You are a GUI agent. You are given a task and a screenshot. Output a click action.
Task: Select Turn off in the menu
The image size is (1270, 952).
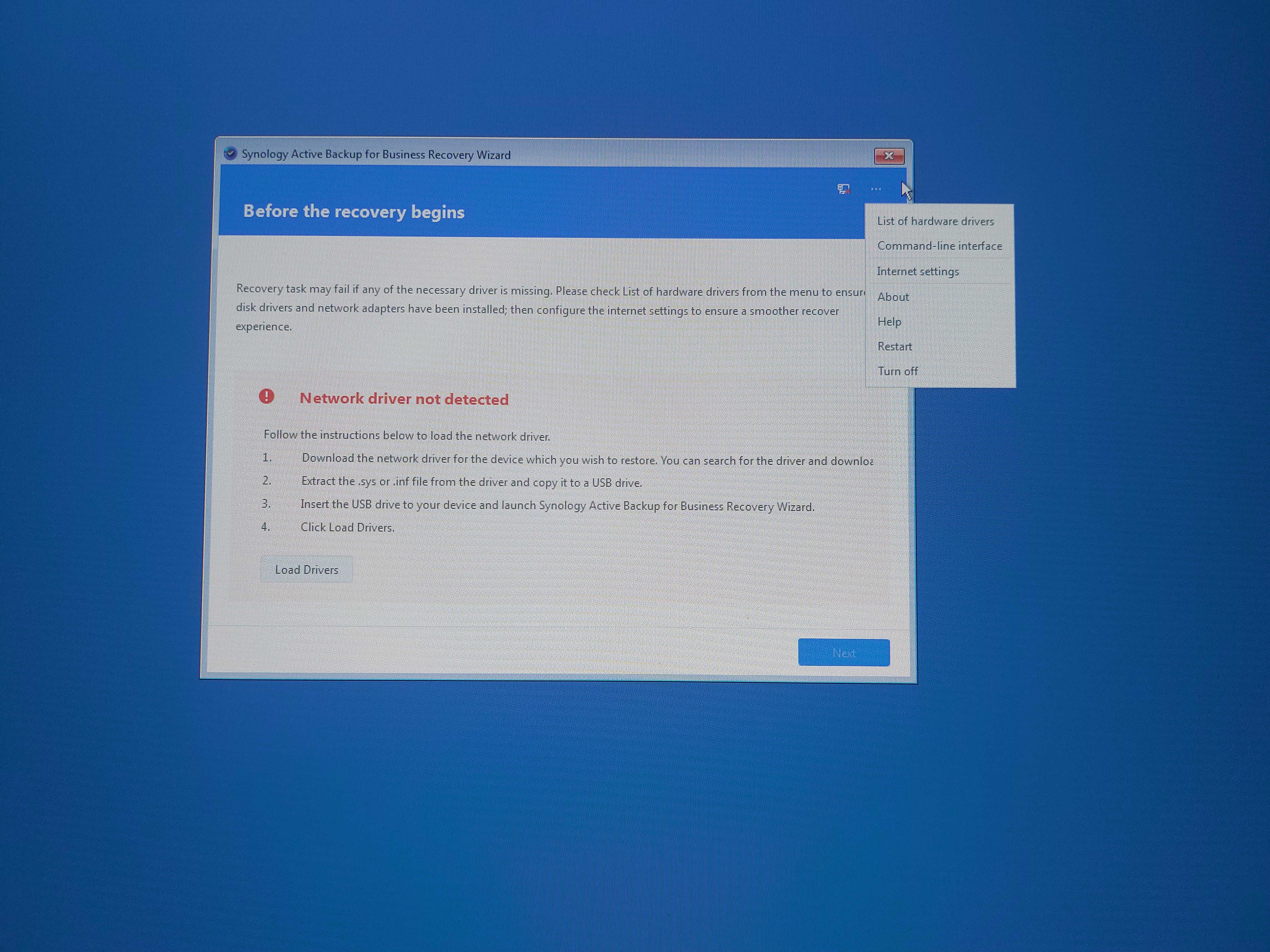[897, 371]
